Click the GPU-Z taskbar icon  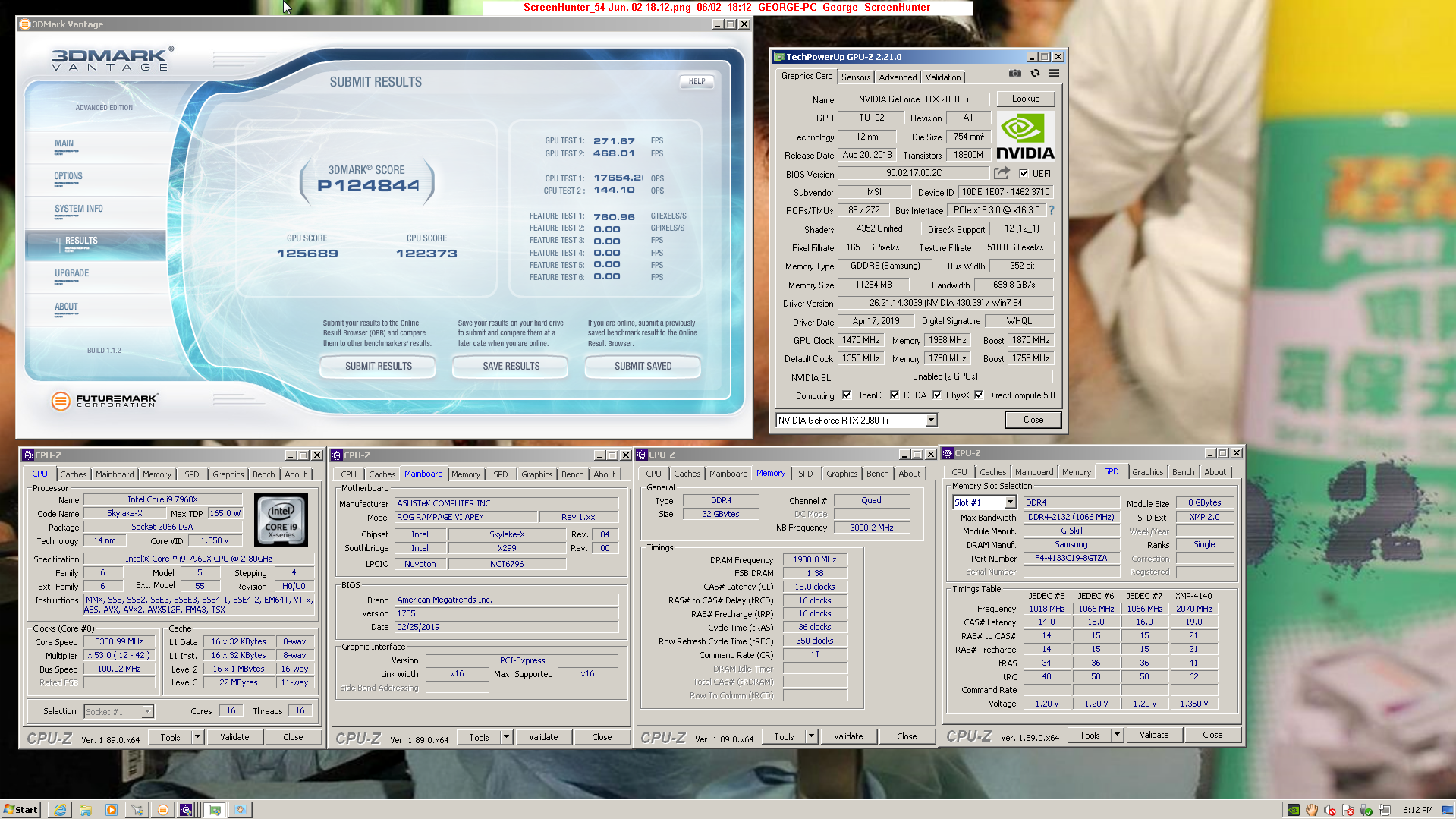pos(215,810)
